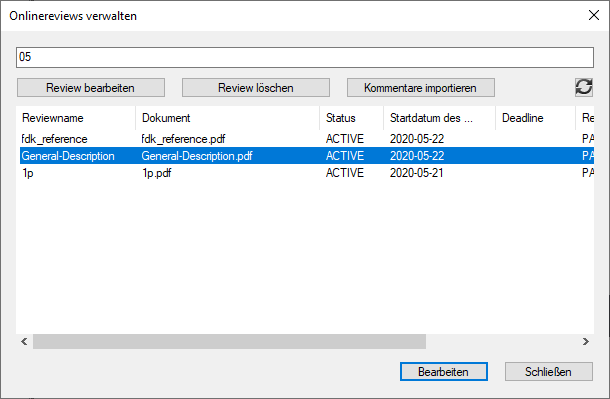Sort by Dokument column header
Viewport: 610px width, 399px height.
[x=228, y=118]
